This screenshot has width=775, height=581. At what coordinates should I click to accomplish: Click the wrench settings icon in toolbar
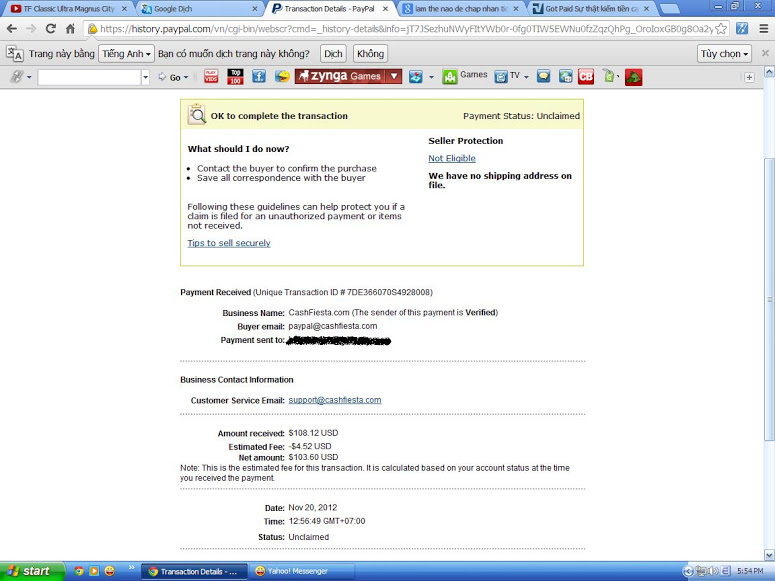click(17, 77)
